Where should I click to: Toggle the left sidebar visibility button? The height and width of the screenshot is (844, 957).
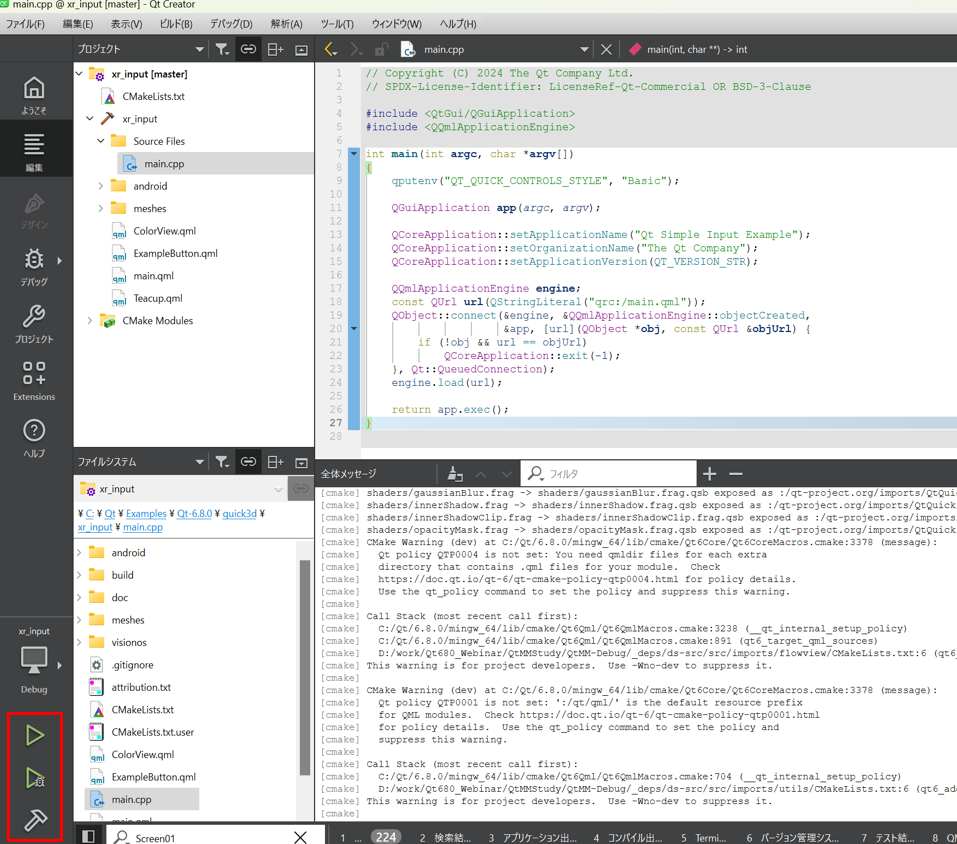88,836
